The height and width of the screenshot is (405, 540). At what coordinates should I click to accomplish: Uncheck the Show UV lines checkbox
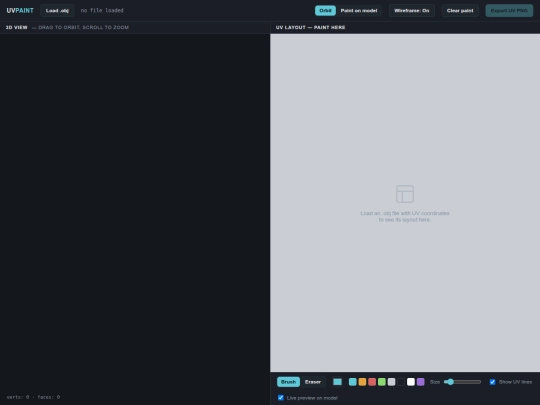click(x=492, y=382)
